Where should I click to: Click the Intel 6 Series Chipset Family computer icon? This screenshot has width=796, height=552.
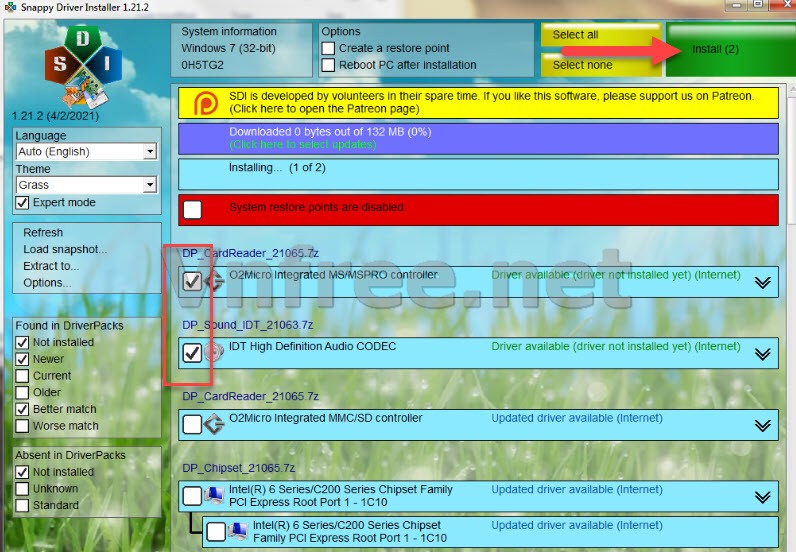(x=214, y=495)
